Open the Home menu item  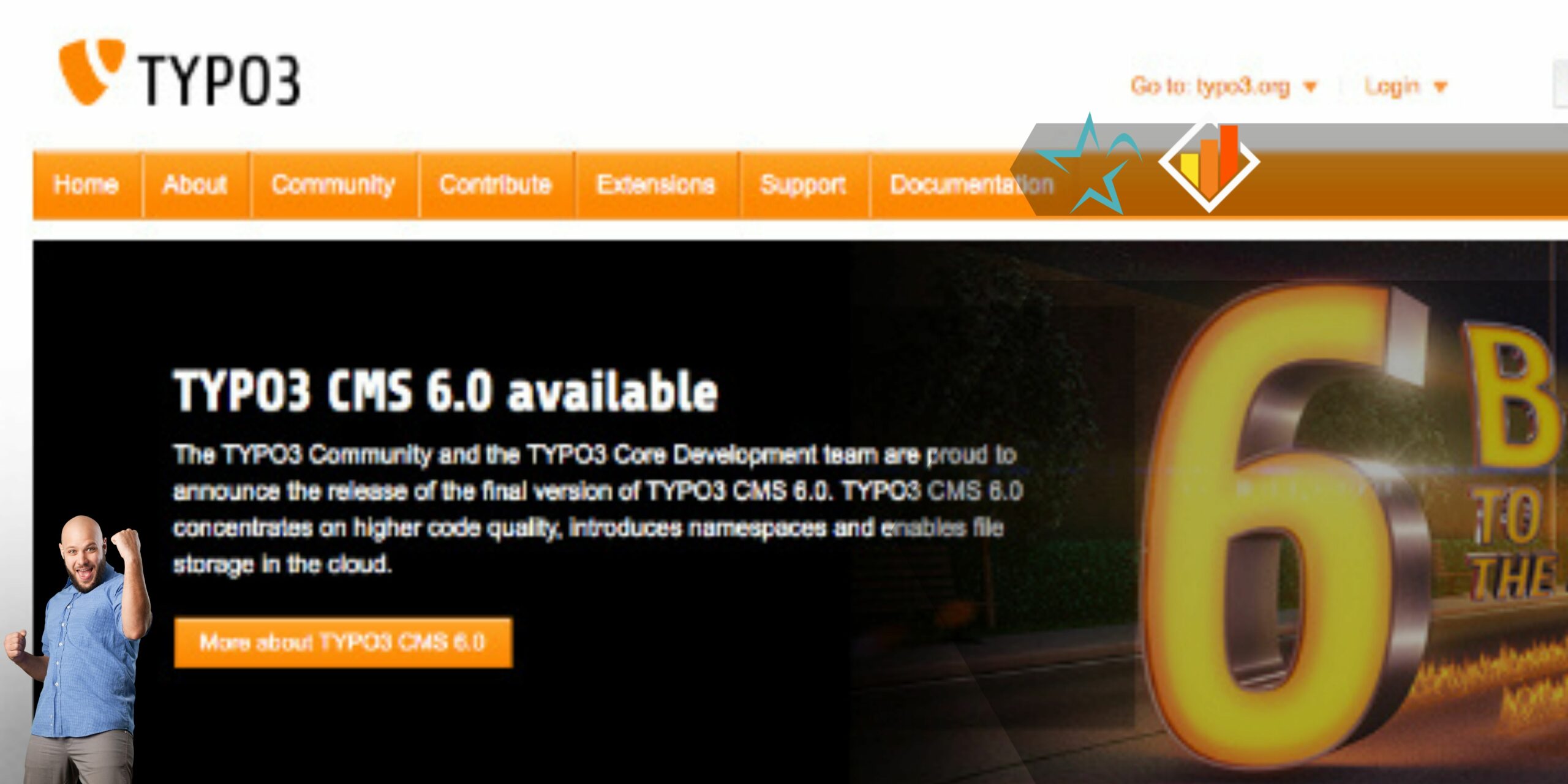(87, 184)
